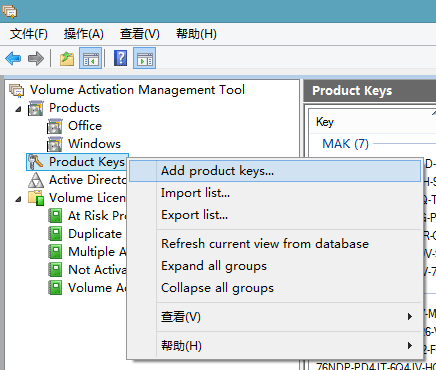Open the 查看(V) menu bar item
Screen dimensions: 436x370
coord(140,34)
